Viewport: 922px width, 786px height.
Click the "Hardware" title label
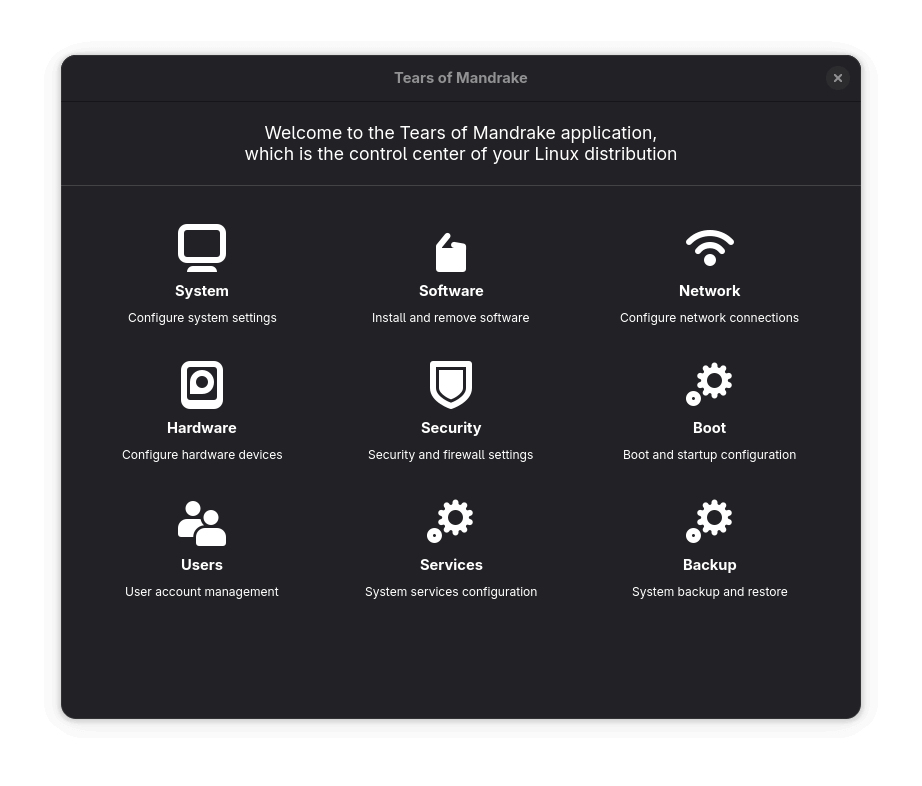coord(202,428)
